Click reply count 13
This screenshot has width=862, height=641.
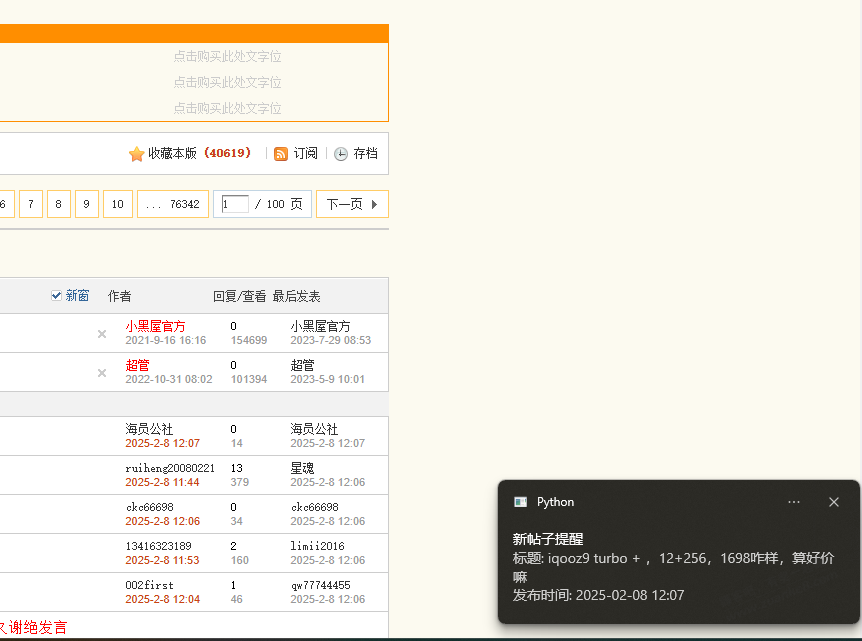coord(236,468)
